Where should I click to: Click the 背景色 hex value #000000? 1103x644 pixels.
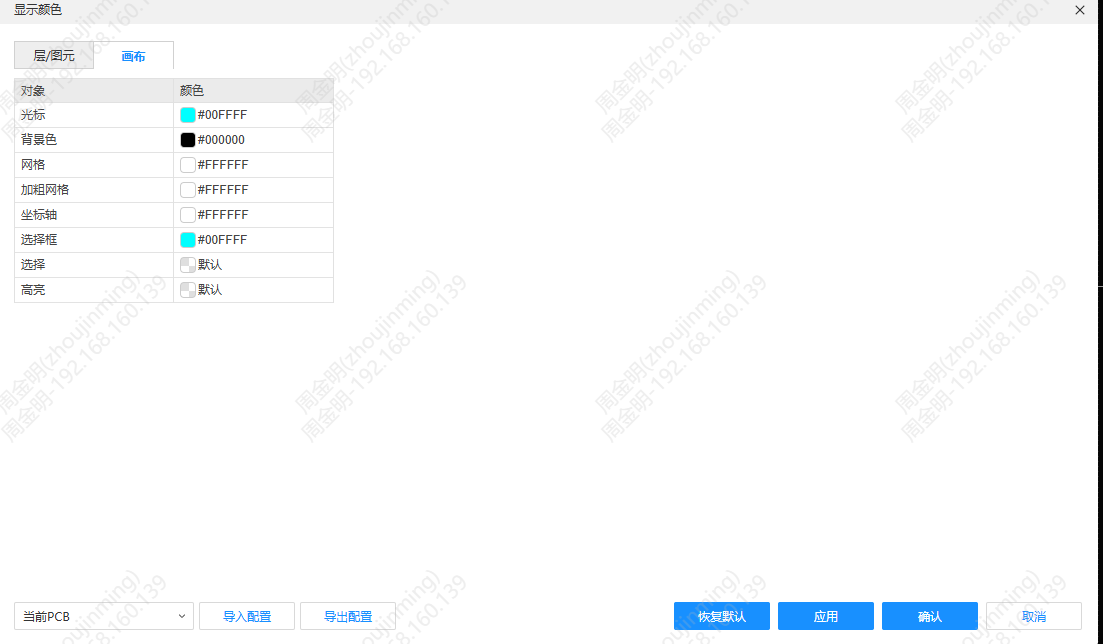click(221, 140)
